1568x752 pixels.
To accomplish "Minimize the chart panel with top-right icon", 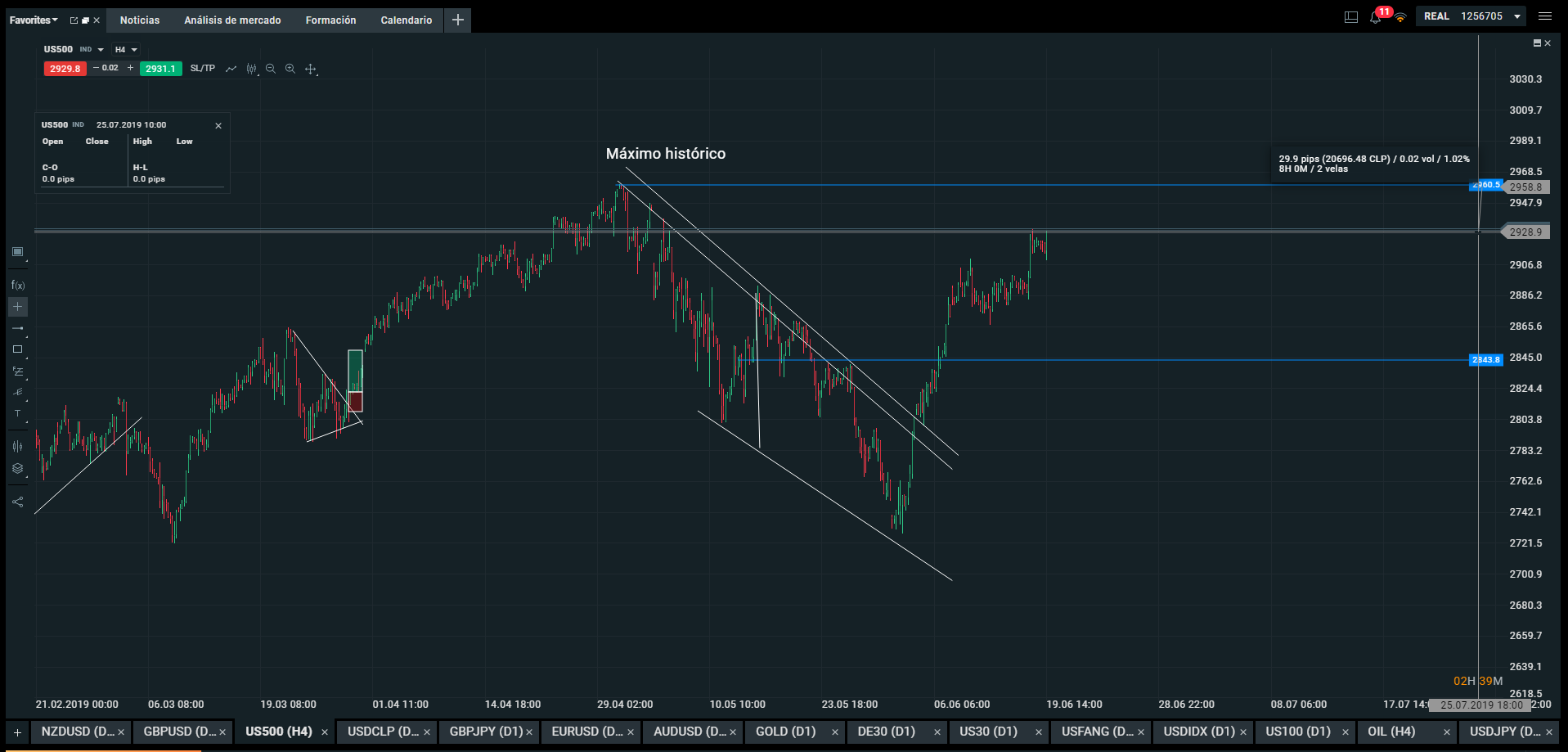I will tap(1537, 43).
